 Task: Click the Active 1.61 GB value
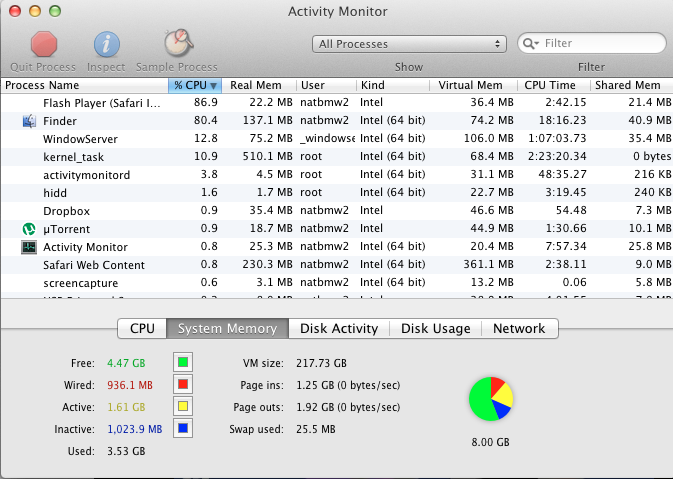126,407
